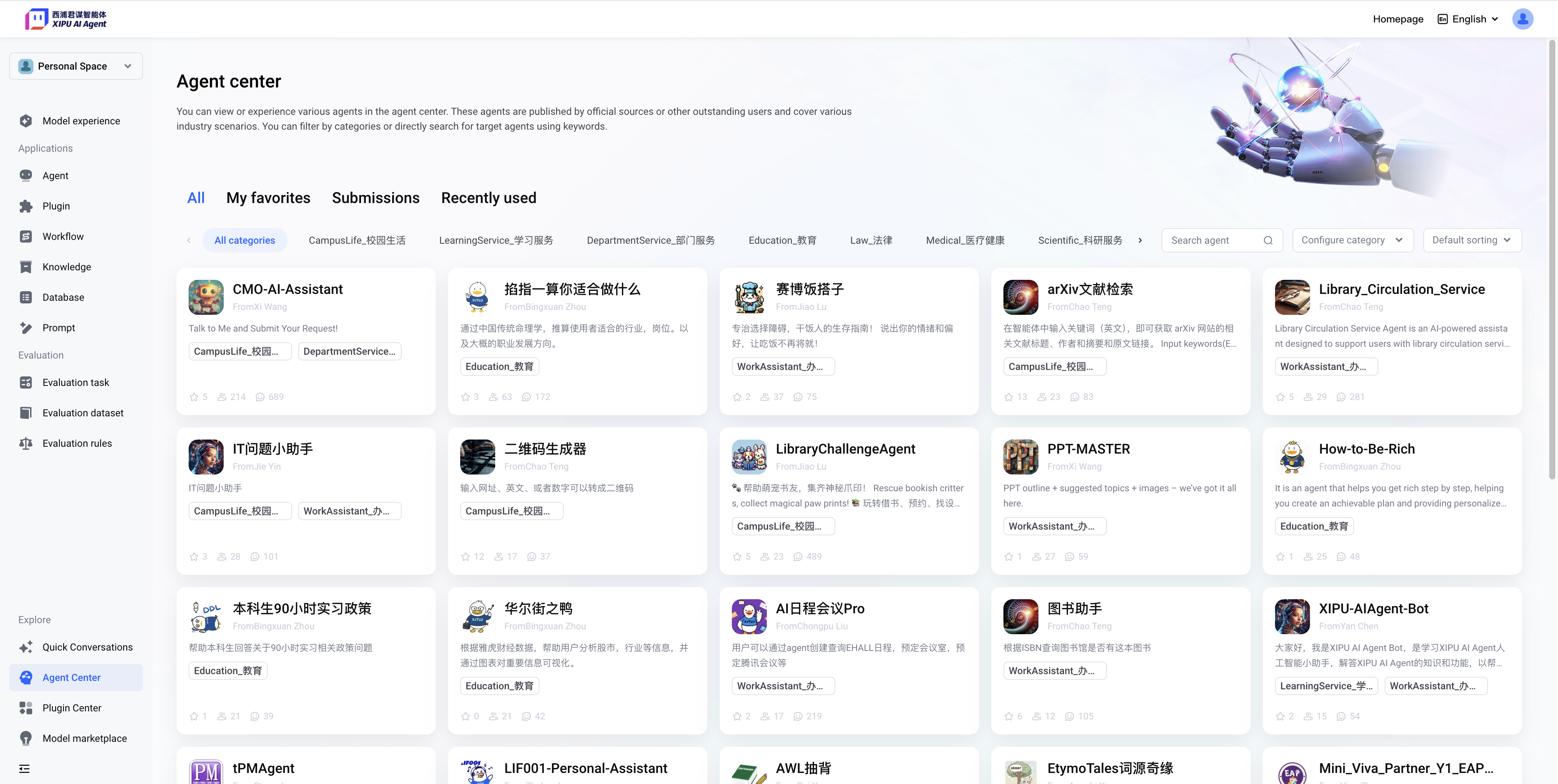Open the Plugin sidebar icon

pos(25,206)
